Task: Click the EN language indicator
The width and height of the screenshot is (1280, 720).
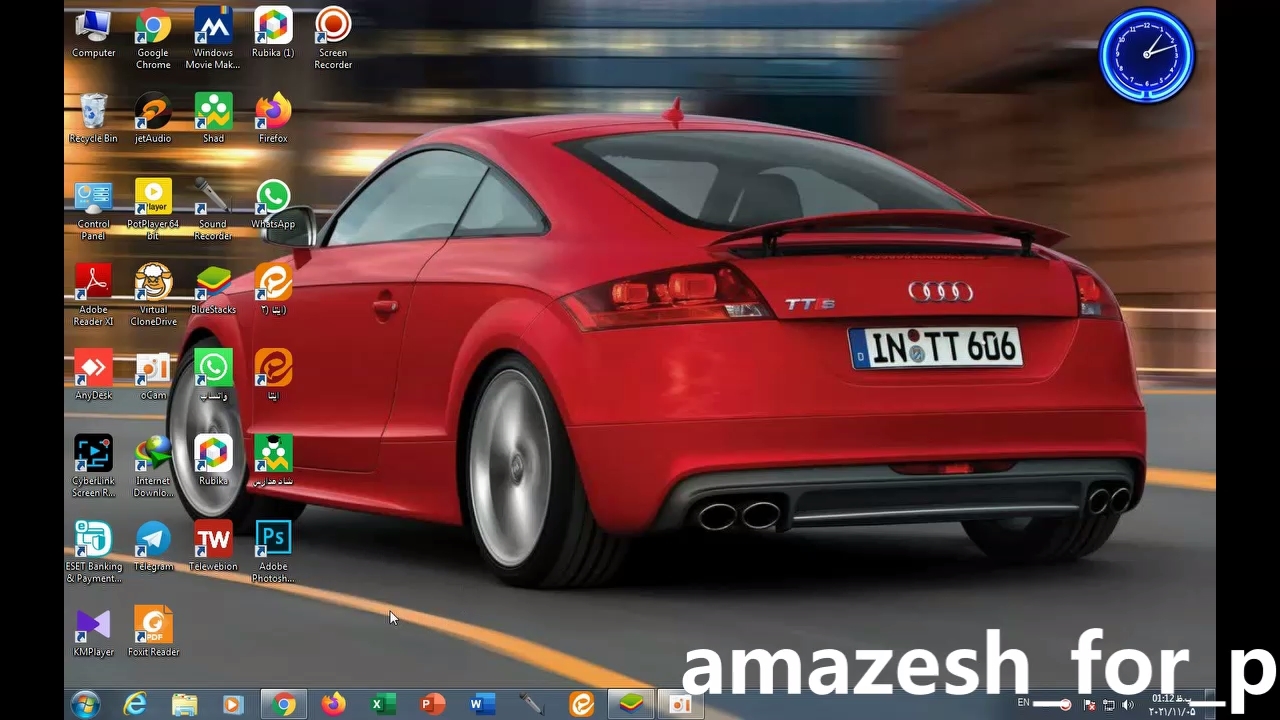Action: click(1023, 703)
